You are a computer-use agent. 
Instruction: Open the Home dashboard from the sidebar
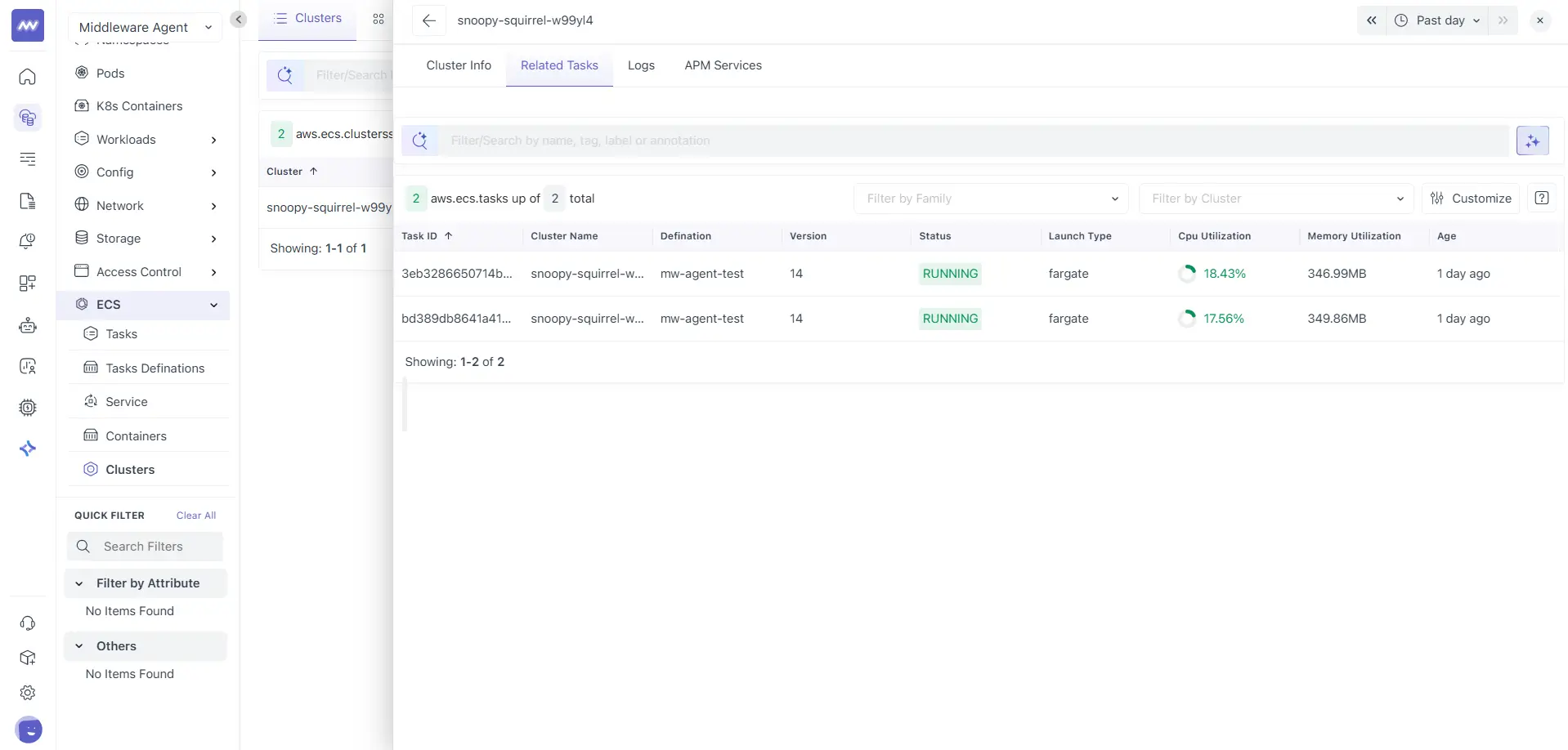28,77
